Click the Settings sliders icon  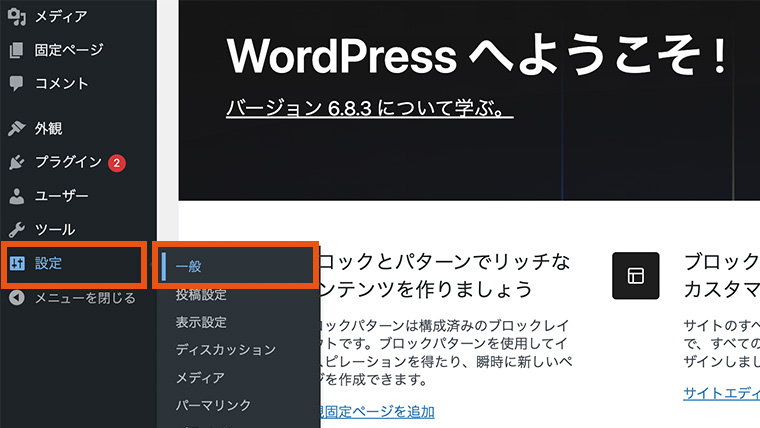(x=17, y=263)
